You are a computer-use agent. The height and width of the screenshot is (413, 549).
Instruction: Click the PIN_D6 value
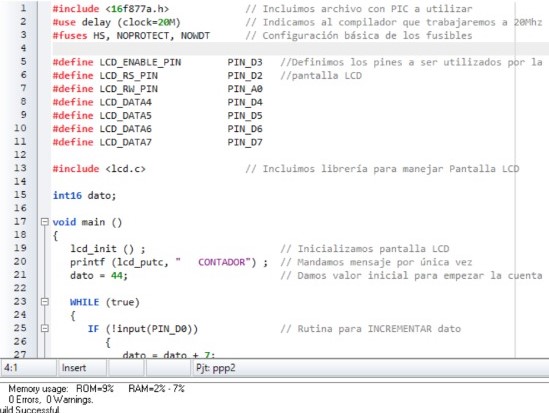pos(245,129)
